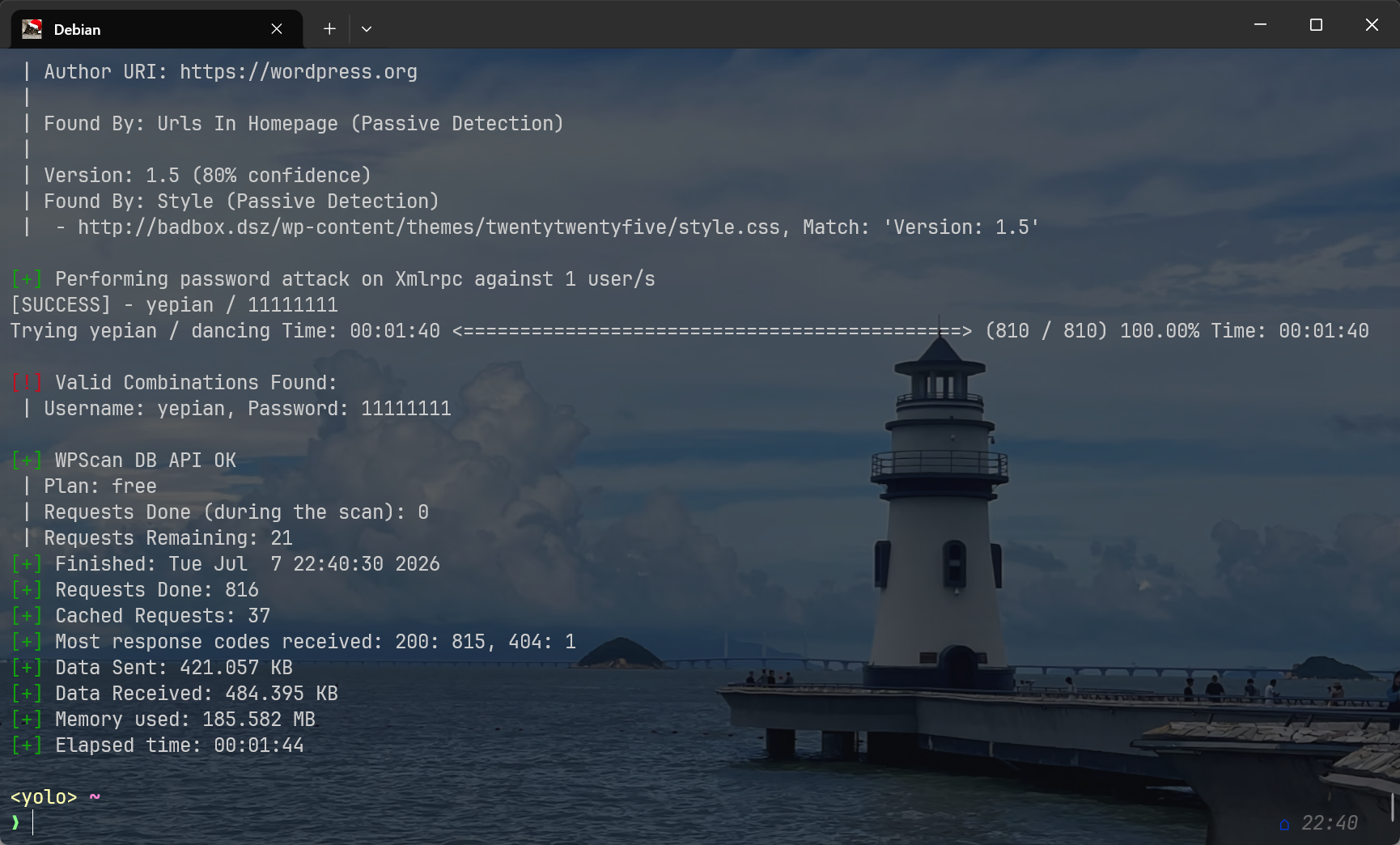Click the 'Data Received: 484.395 KB' line
1400x845 pixels.
tap(175, 694)
